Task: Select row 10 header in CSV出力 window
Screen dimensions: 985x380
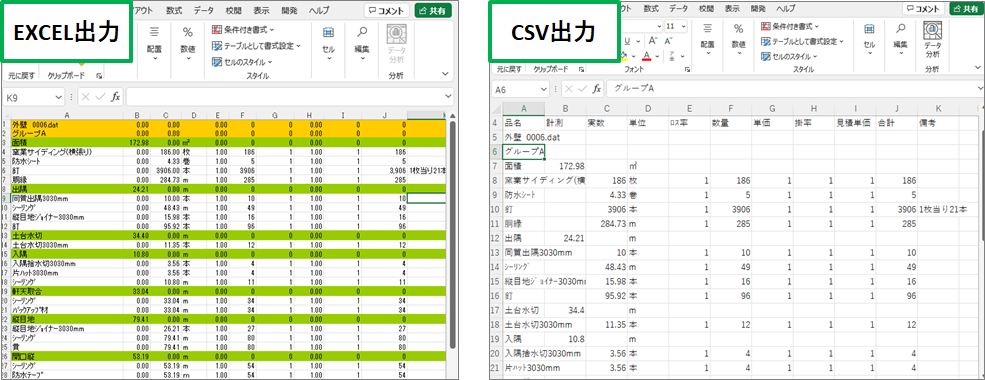Action: 496,209
